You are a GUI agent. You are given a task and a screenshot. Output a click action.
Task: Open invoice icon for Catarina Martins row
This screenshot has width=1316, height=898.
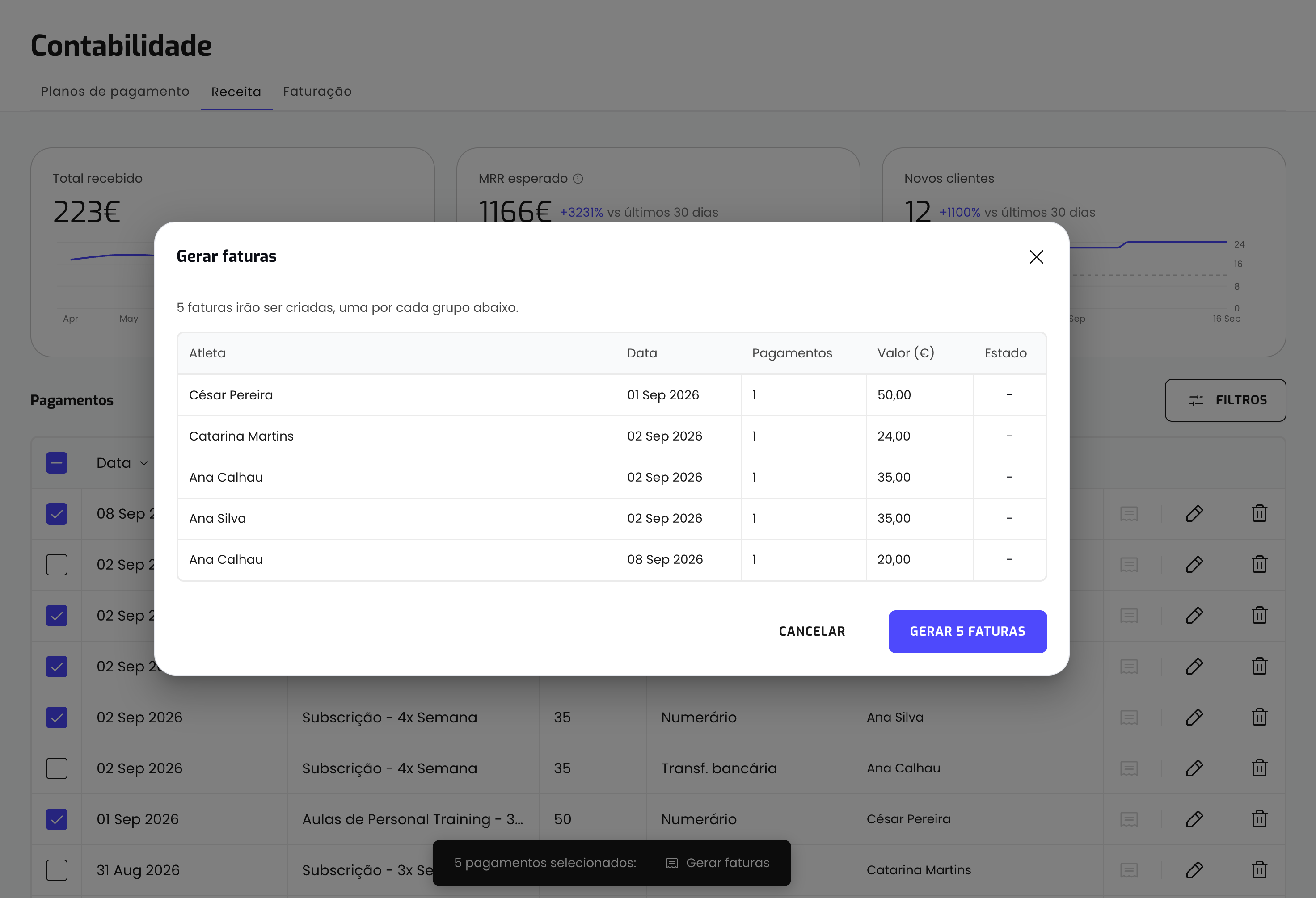point(1129,870)
